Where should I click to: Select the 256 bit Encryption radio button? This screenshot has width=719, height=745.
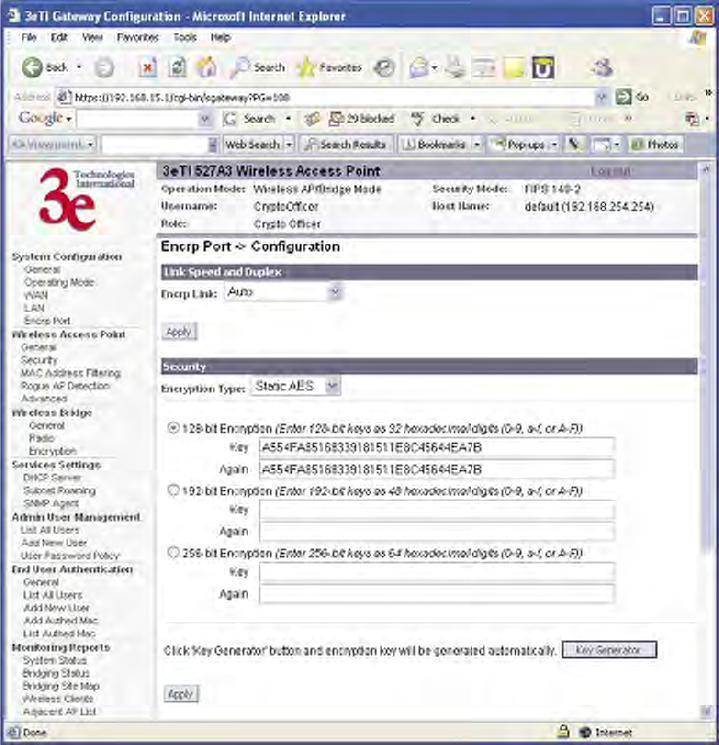tap(173, 552)
